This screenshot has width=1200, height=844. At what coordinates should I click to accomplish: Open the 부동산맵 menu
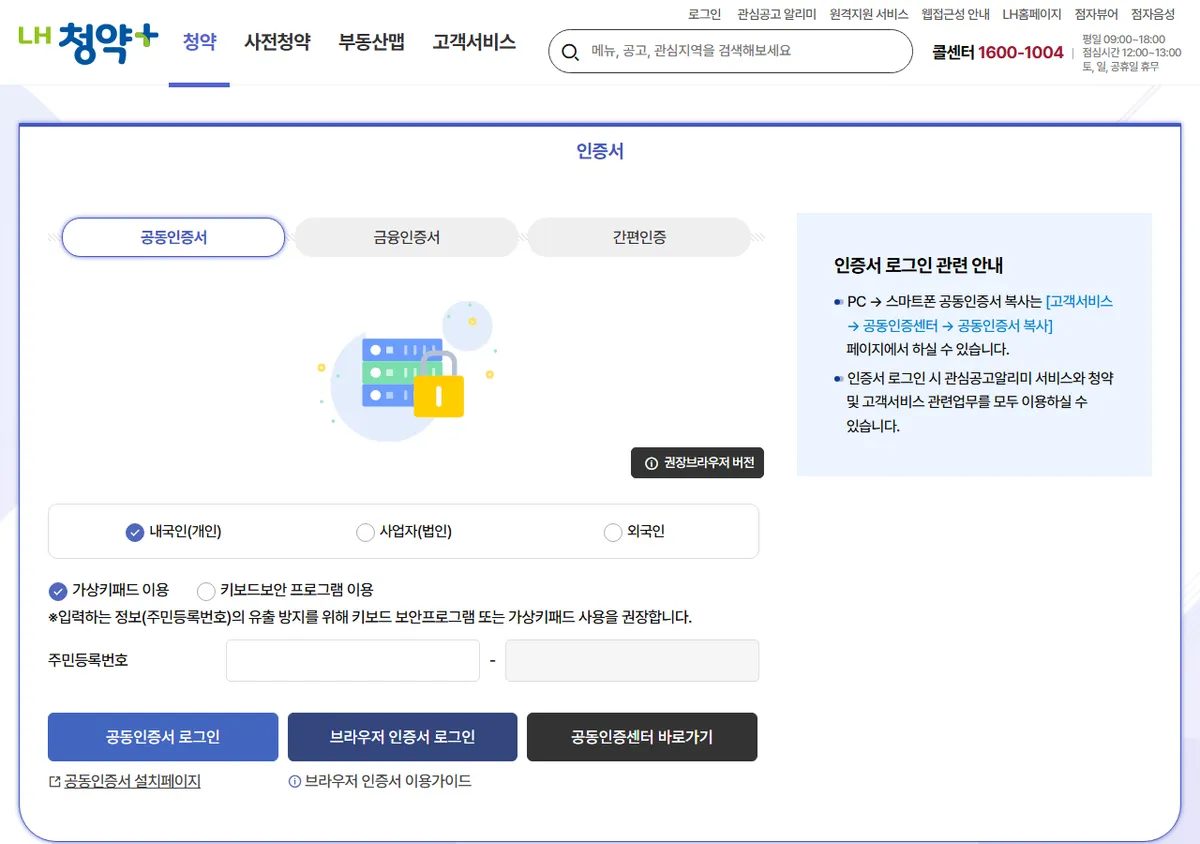(x=371, y=42)
